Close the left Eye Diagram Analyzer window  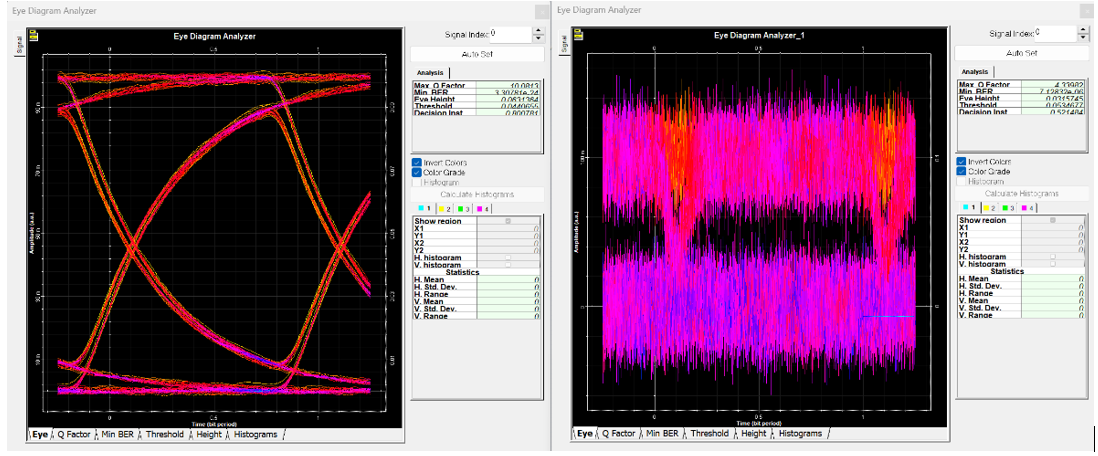541,11
